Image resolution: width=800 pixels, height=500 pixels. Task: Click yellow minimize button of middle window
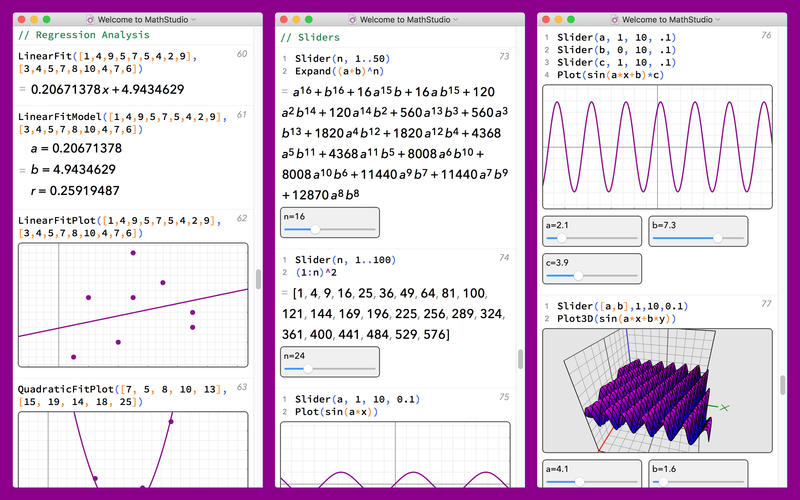(296, 19)
